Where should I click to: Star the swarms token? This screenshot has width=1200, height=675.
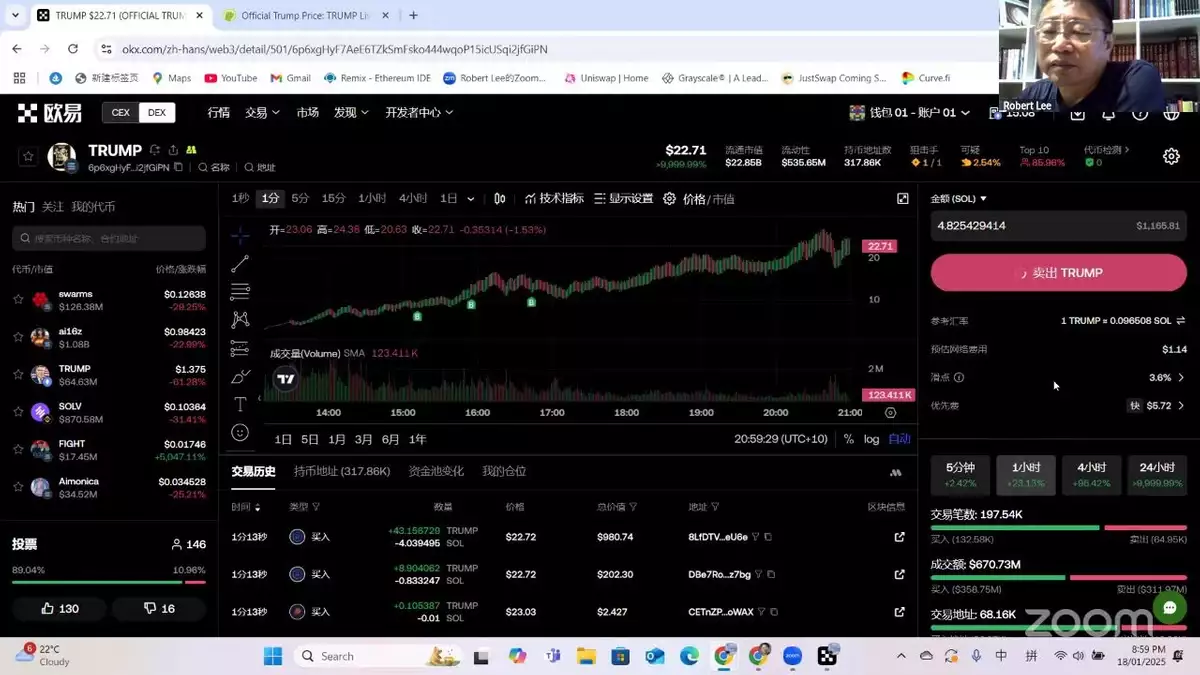pos(18,299)
